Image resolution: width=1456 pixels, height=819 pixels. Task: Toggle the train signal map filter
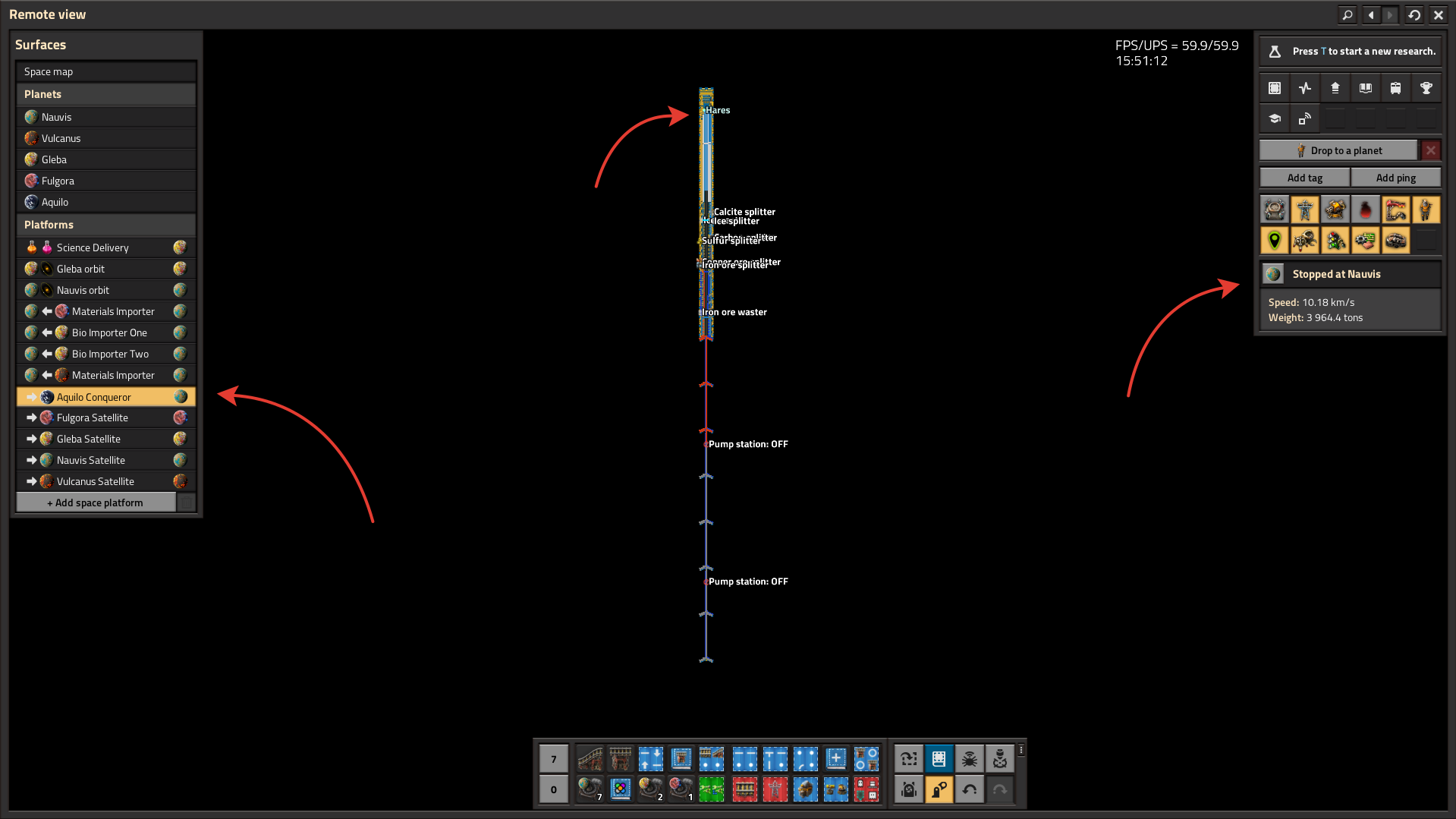(x=1335, y=241)
